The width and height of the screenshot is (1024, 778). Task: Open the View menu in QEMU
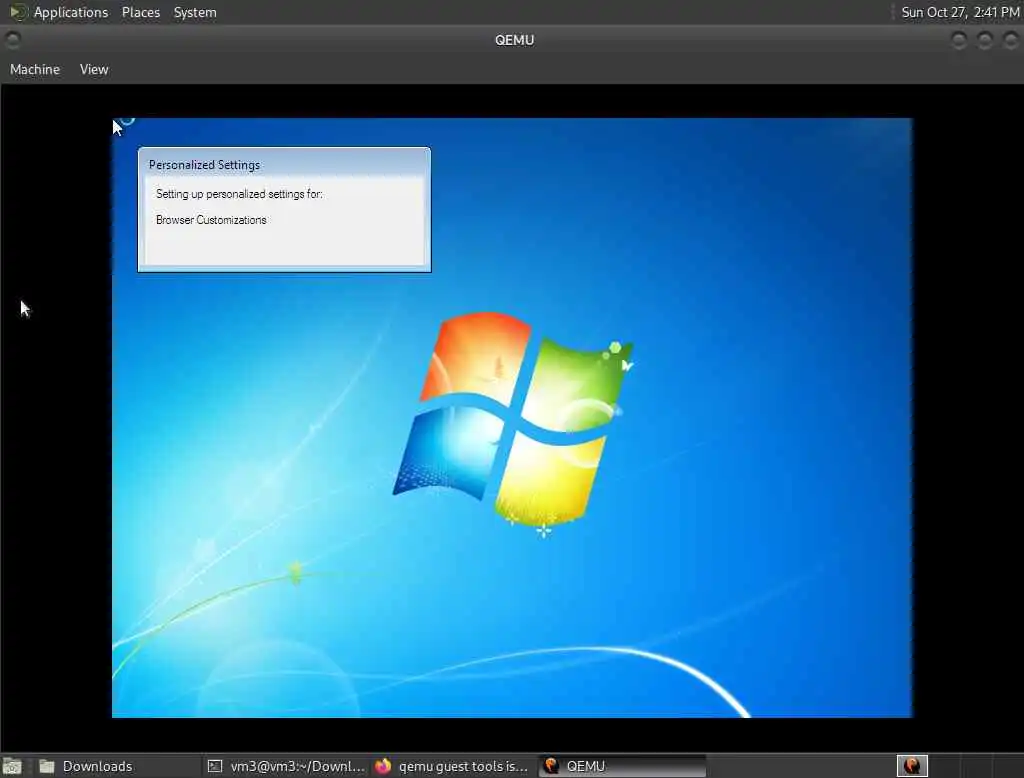point(94,69)
